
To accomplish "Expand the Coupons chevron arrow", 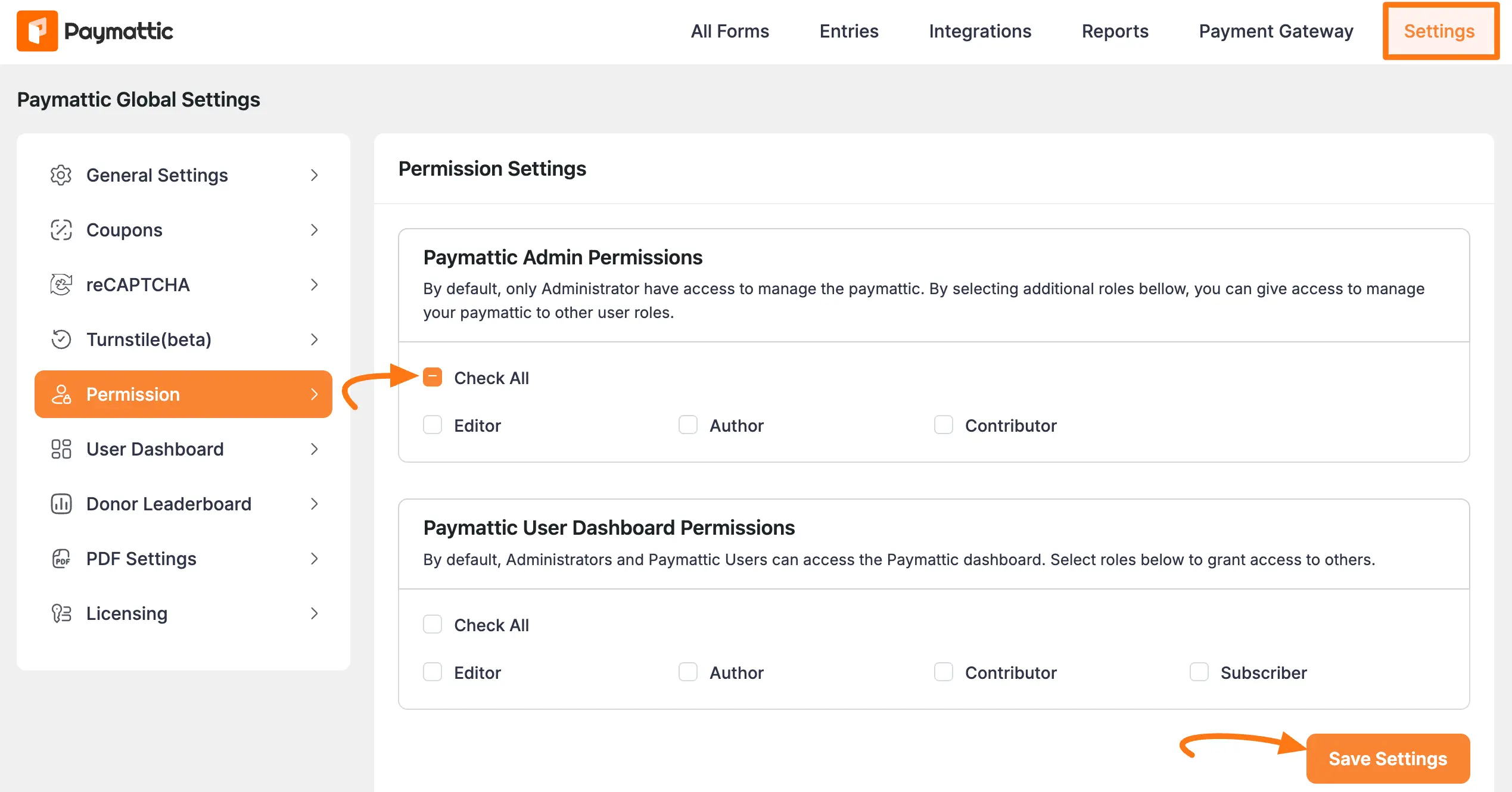I will (x=315, y=230).
